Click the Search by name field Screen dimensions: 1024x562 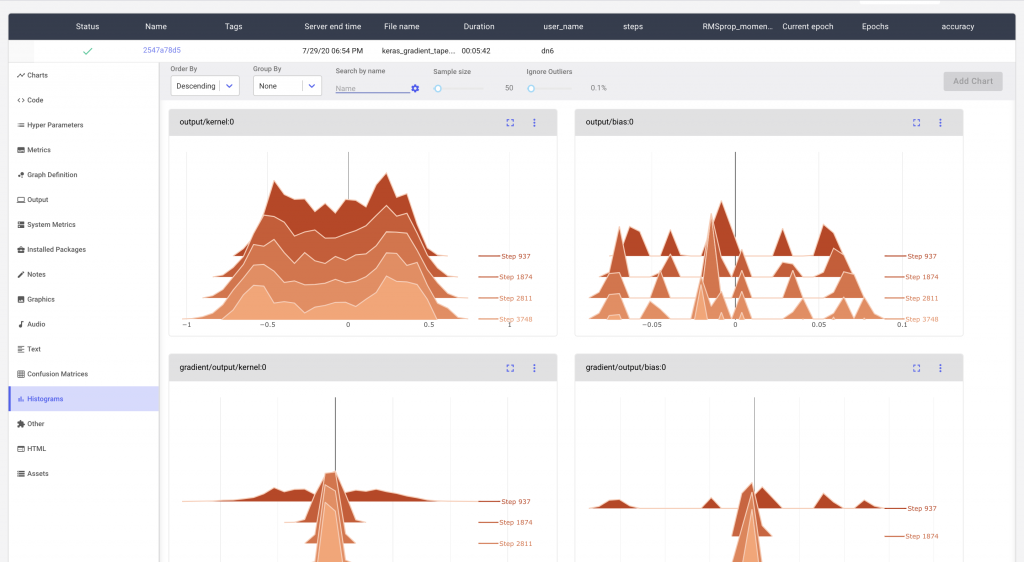click(370, 89)
